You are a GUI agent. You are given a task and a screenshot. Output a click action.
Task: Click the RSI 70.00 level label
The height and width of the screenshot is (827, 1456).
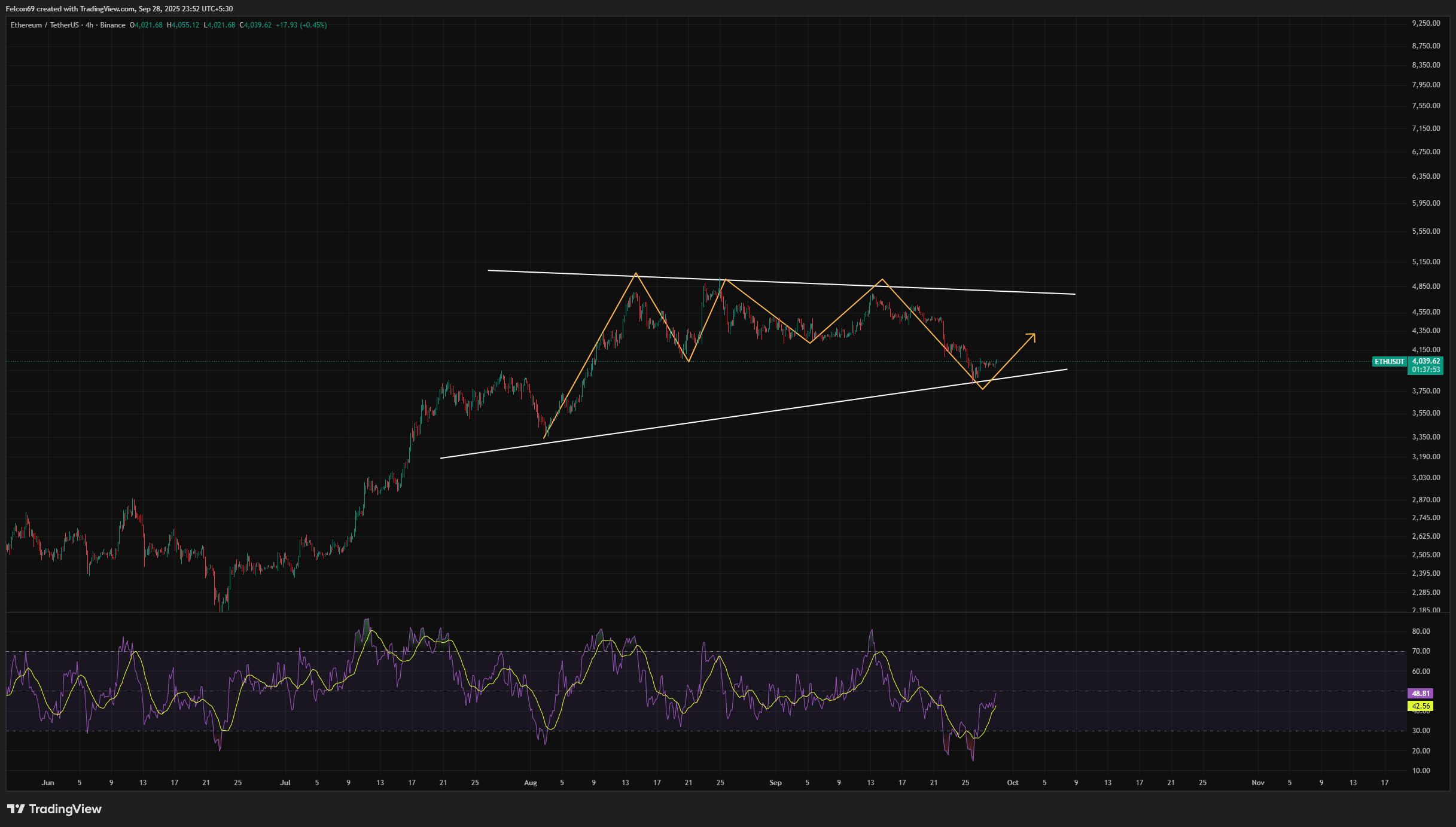coord(1421,651)
